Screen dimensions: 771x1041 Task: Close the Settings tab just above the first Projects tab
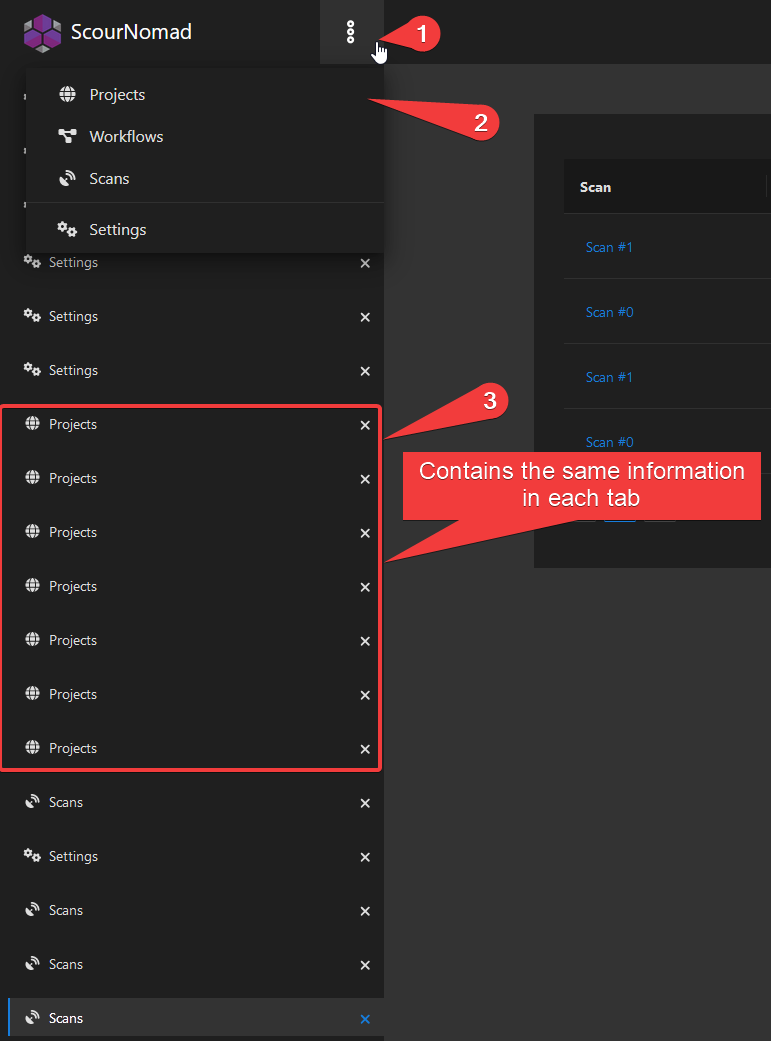point(365,371)
